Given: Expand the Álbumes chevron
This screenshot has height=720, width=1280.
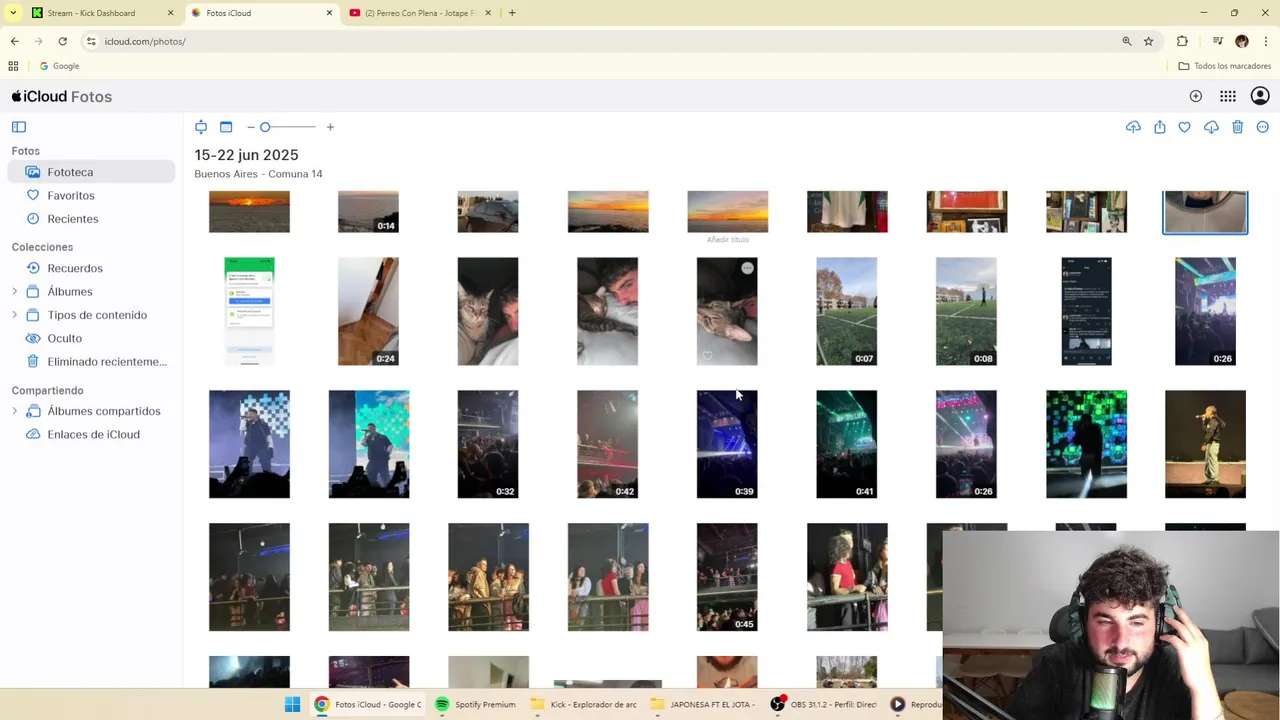Looking at the screenshot, I should click(14, 292).
